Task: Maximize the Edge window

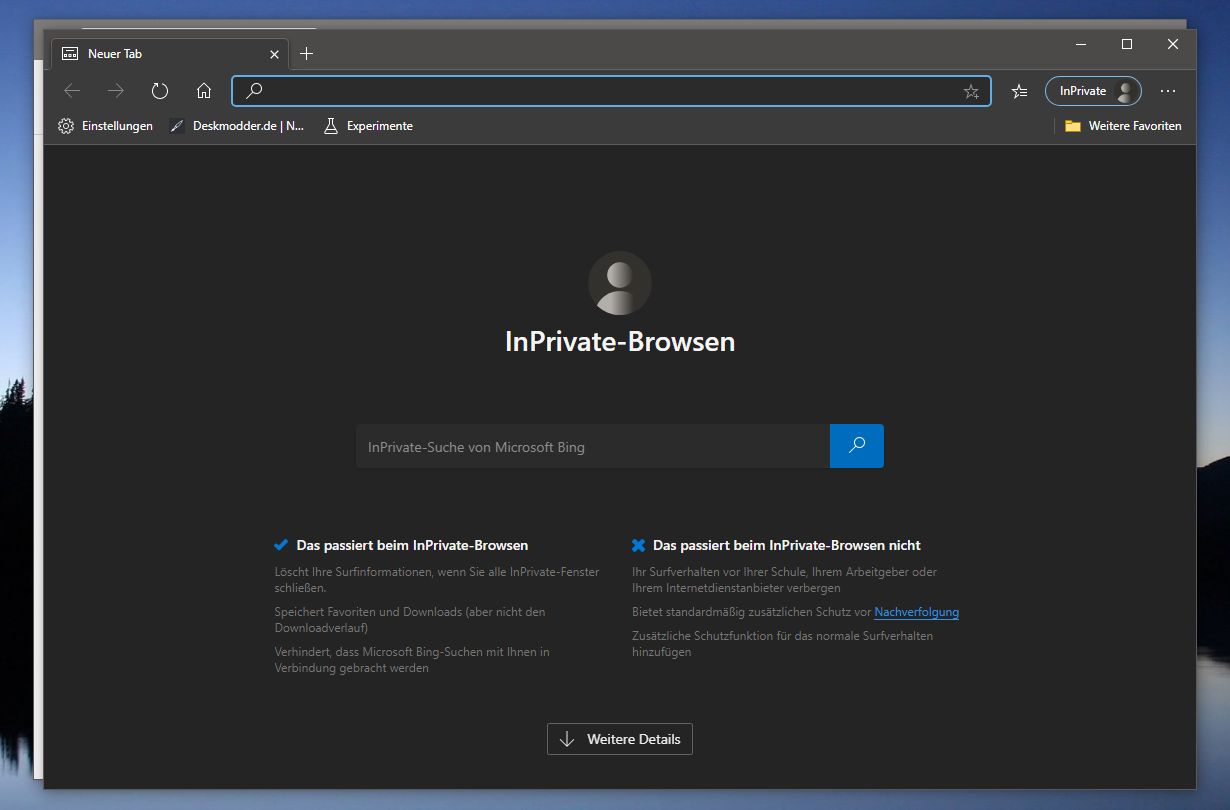Action: pyautogui.click(x=1127, y=44)
